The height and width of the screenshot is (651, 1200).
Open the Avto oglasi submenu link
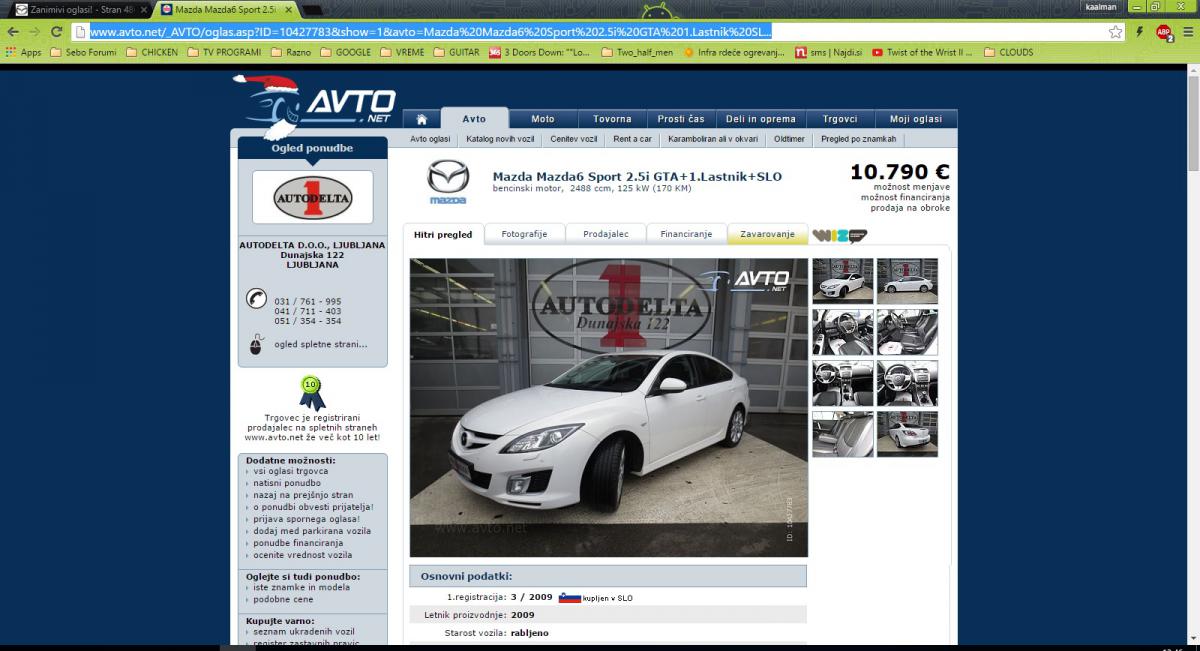coord(430,139)
